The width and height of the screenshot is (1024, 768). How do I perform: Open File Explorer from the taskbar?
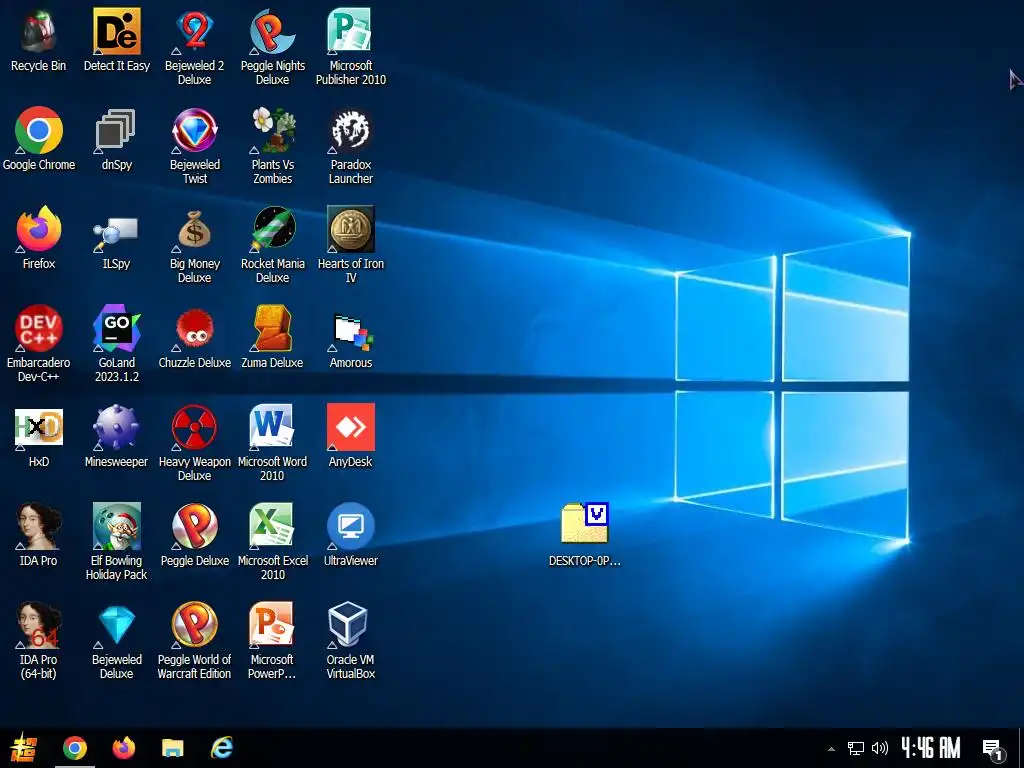pyautogui.click(x=172, y=748)
